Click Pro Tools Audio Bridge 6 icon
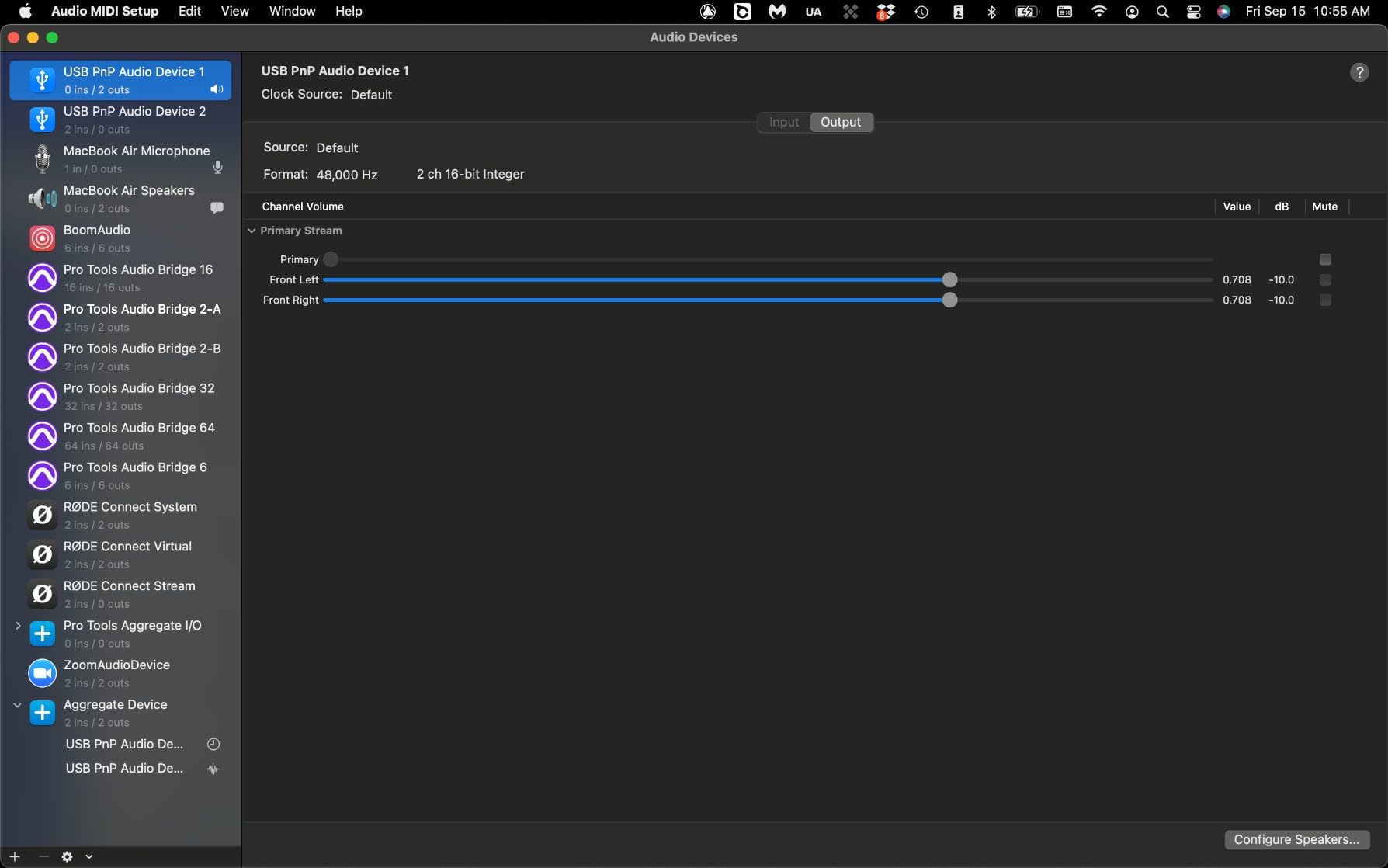1388x868 pixels. pos(42,476)
